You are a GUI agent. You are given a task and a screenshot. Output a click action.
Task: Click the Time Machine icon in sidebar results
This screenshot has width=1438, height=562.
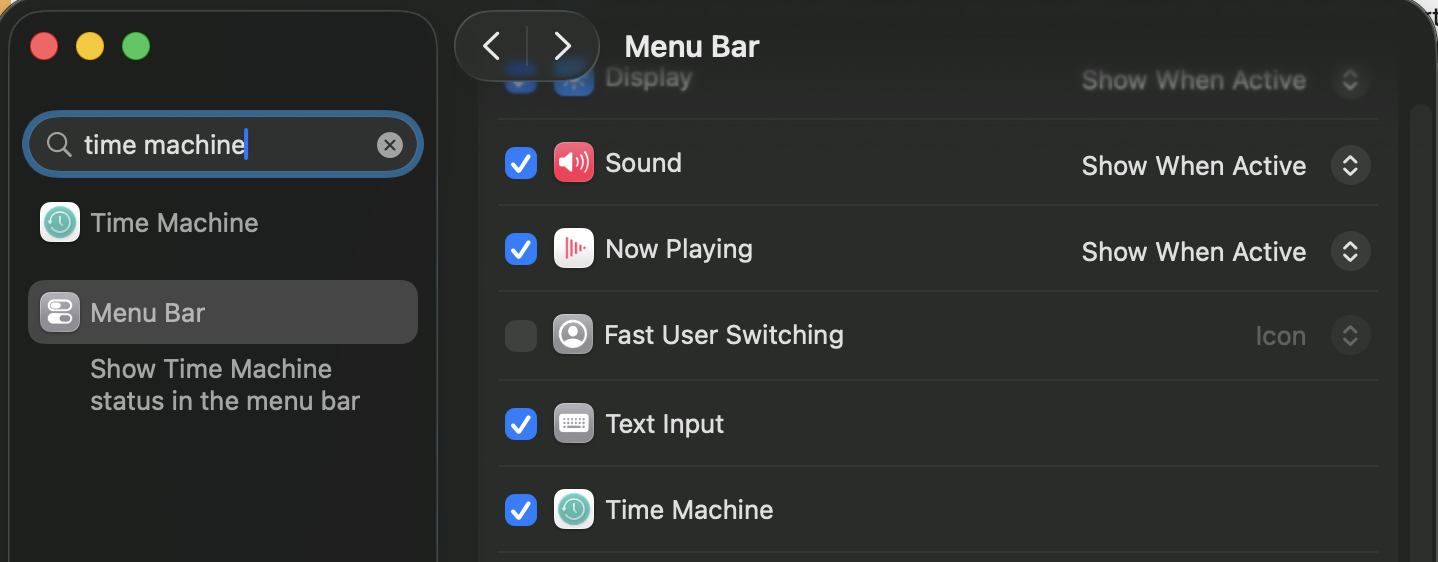point(60,222)
